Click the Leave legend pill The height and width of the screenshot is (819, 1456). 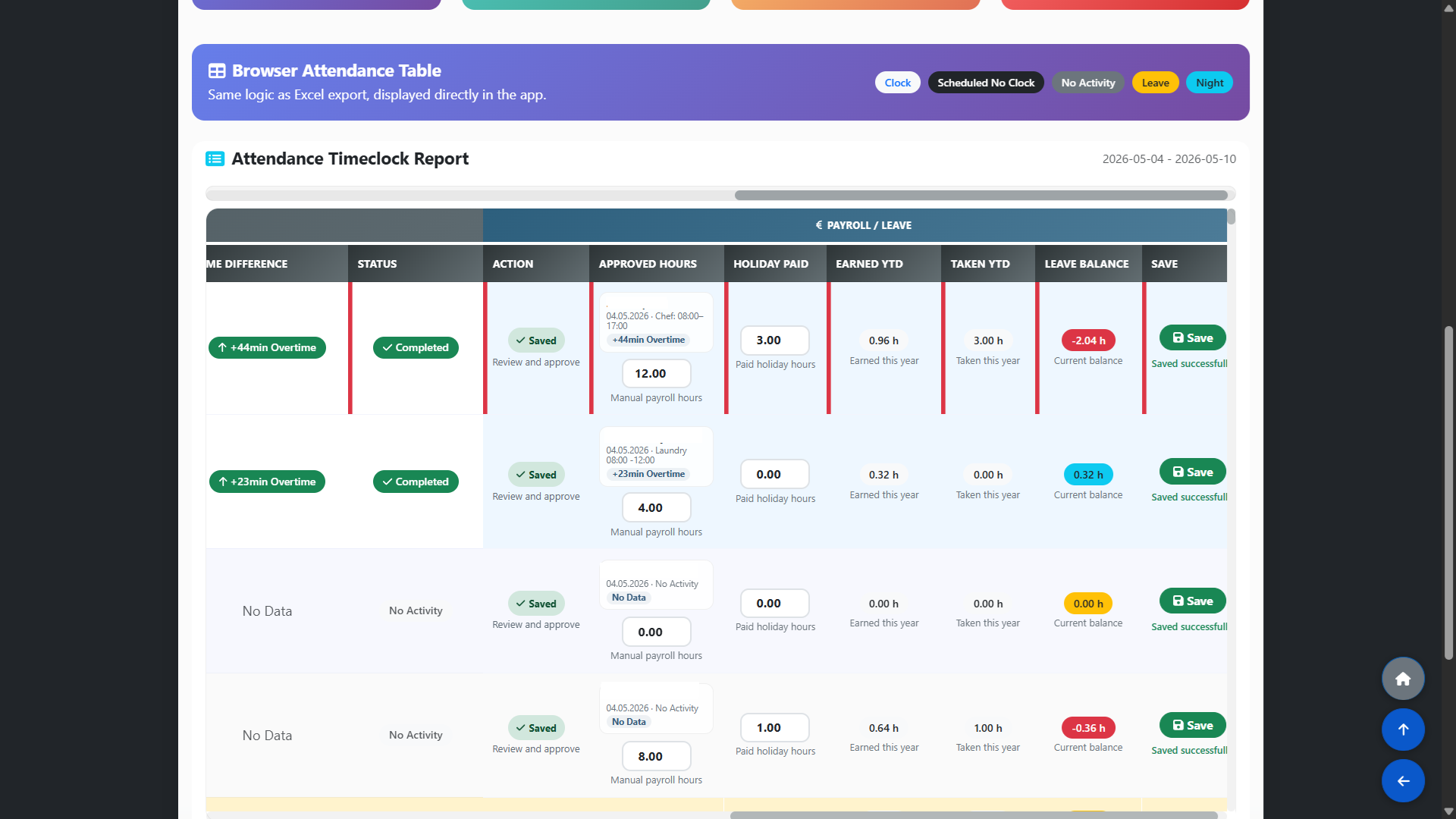tap(1156, 83)
